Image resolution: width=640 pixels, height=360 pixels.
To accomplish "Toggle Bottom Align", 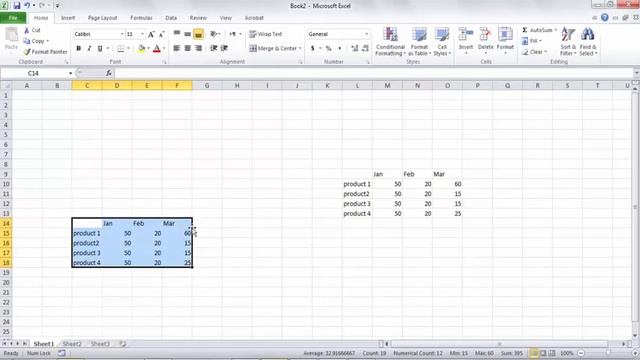I will (198, 34).
